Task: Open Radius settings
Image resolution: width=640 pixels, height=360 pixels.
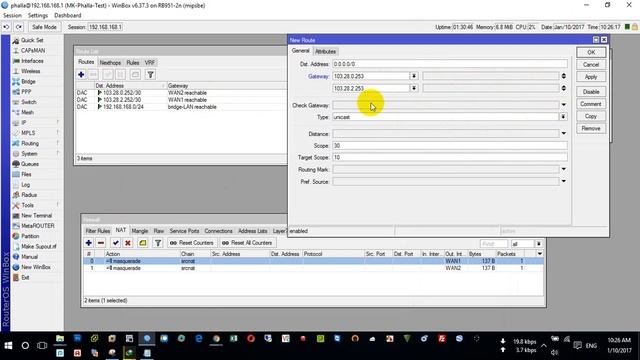Action: [29, 195]
